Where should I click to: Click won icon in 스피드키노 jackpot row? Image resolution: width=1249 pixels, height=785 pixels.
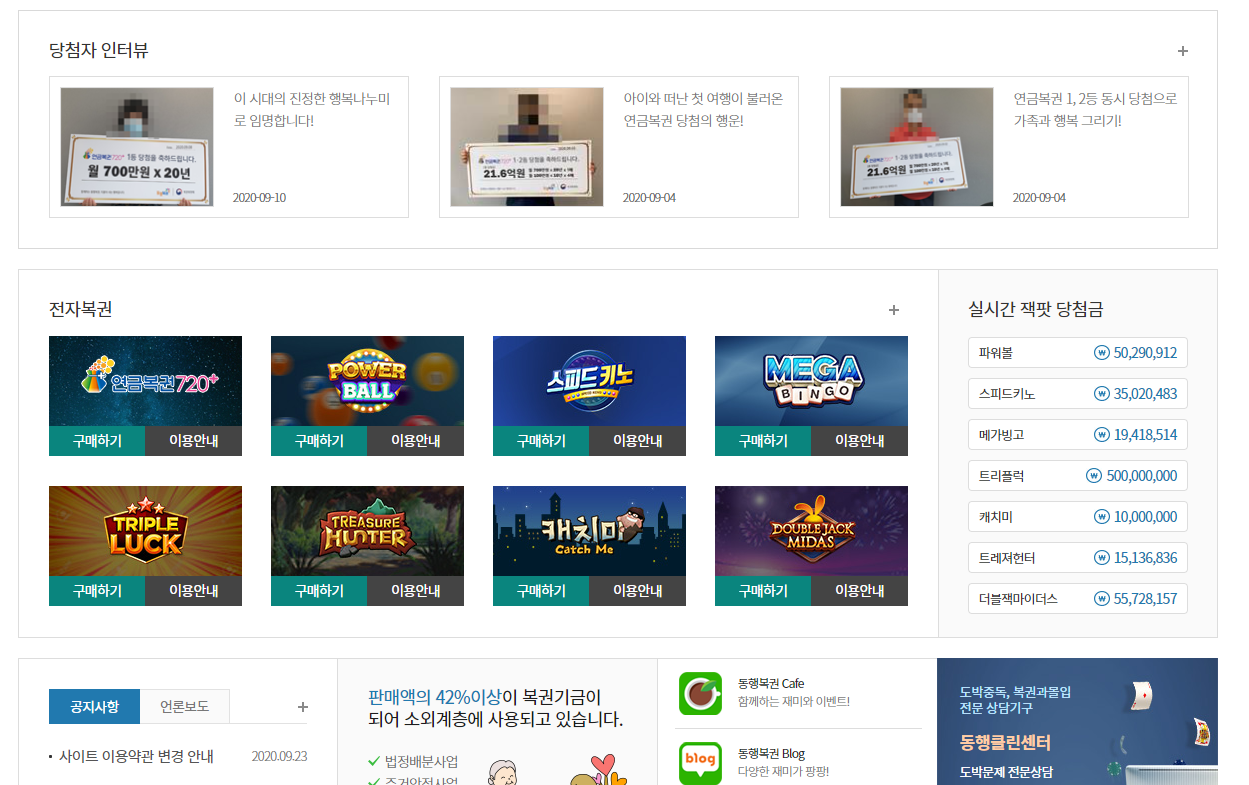click(1102, 394)
